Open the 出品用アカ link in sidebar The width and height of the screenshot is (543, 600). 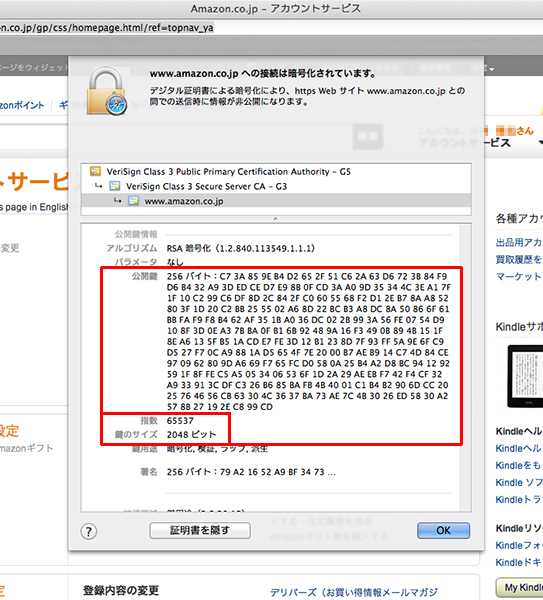(x=519, y=243)
